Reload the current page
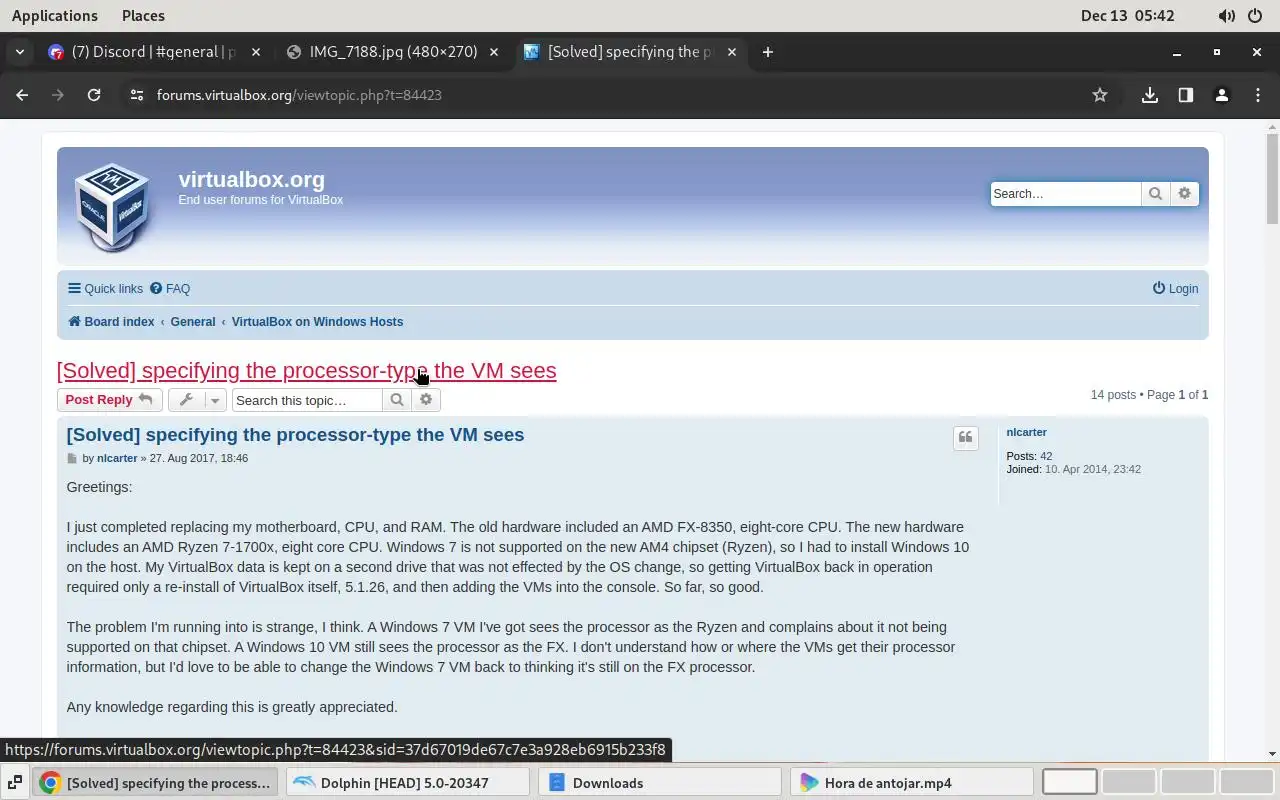Image resolution: width=1280 pixels, height=800 pixels. (x=94, y=95)
